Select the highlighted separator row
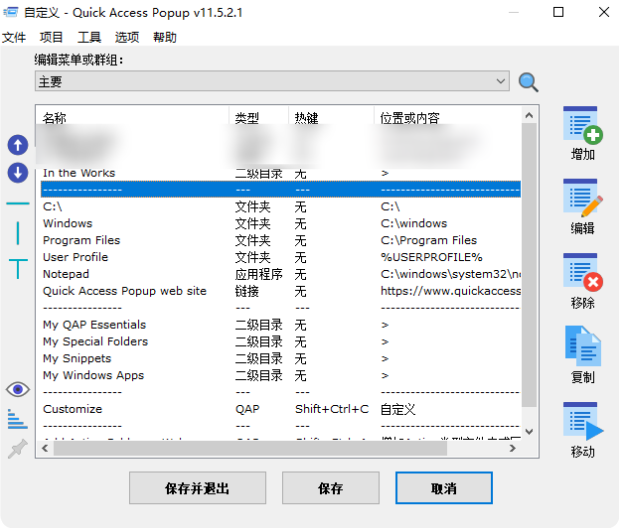619x528 pixels. pyautogui.click(x=281, y=190)
